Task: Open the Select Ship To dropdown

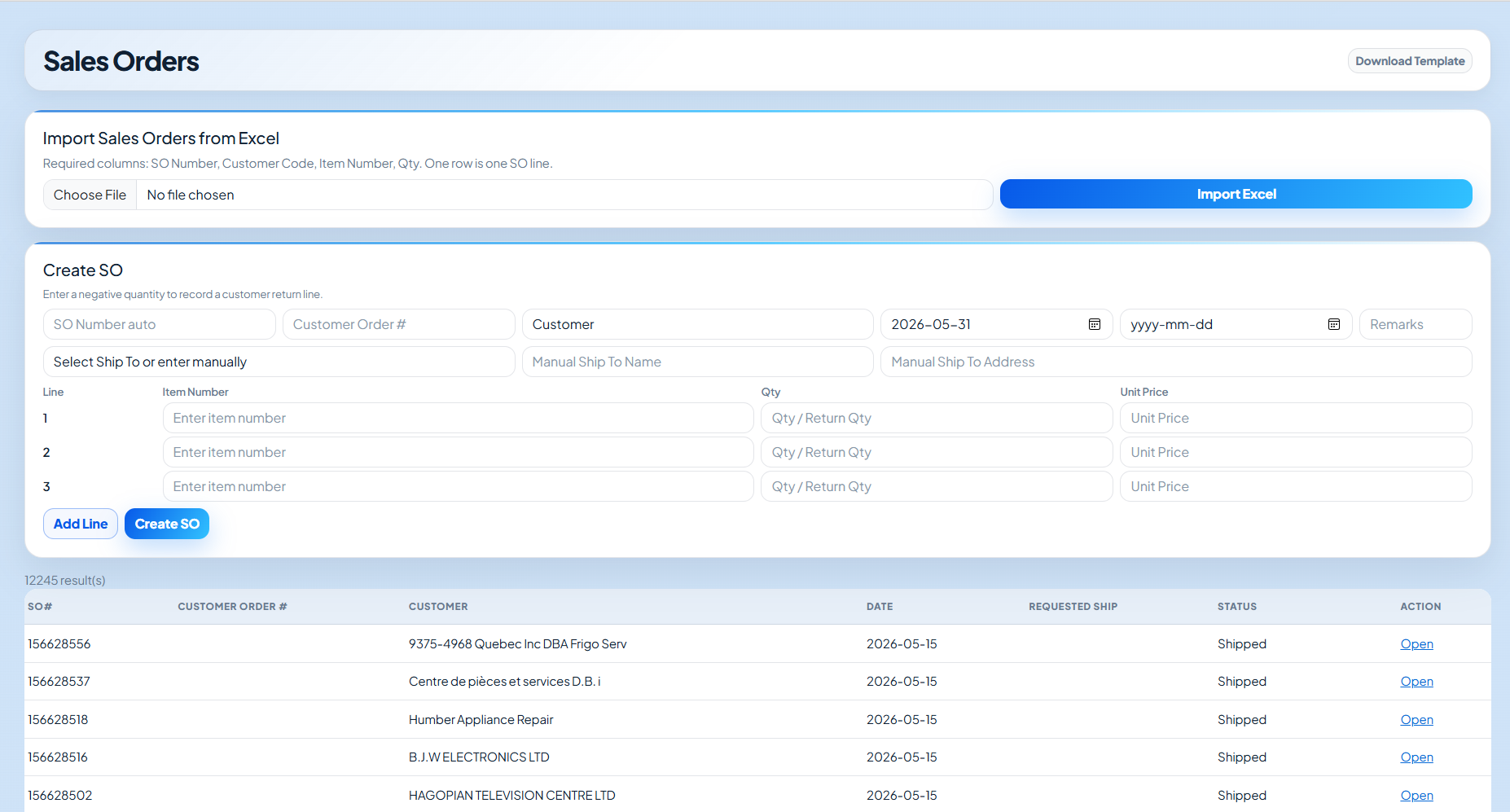Action: tap(279, 362)
